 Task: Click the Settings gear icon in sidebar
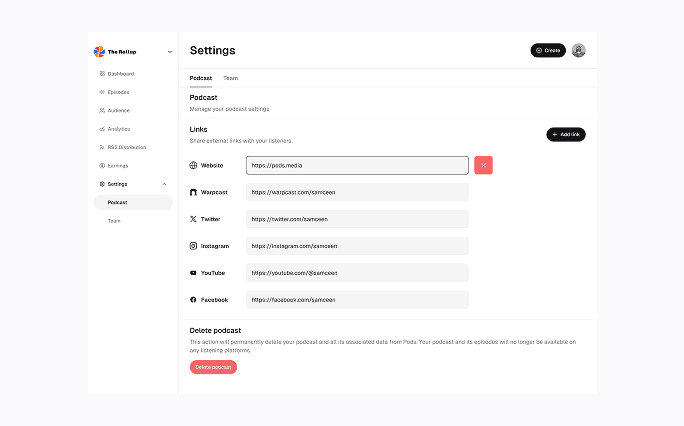click(x=102, y=184)
